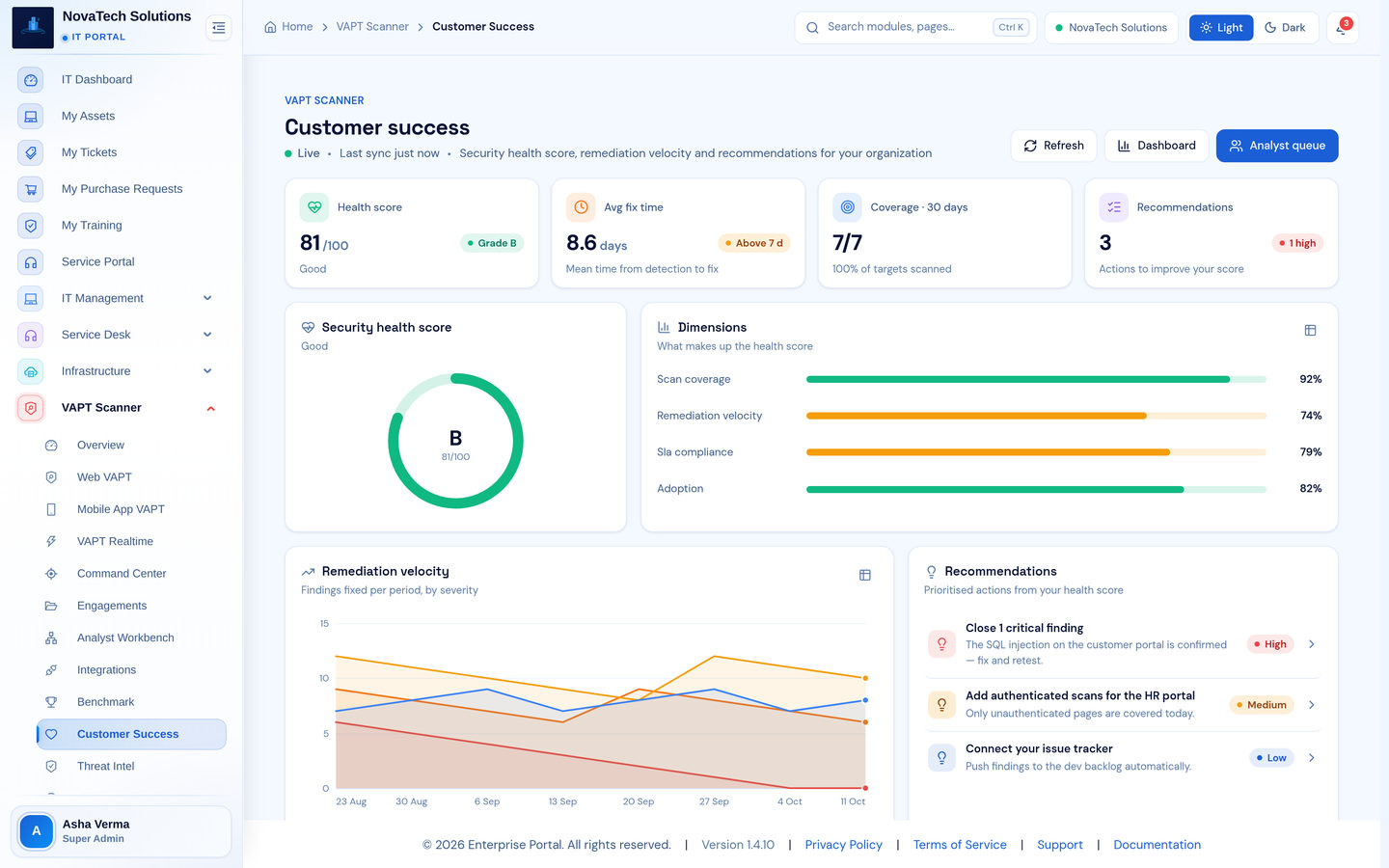Open the Documentation footer link
Viewport: 1389px width, 868px height.
pos(1157,845)
